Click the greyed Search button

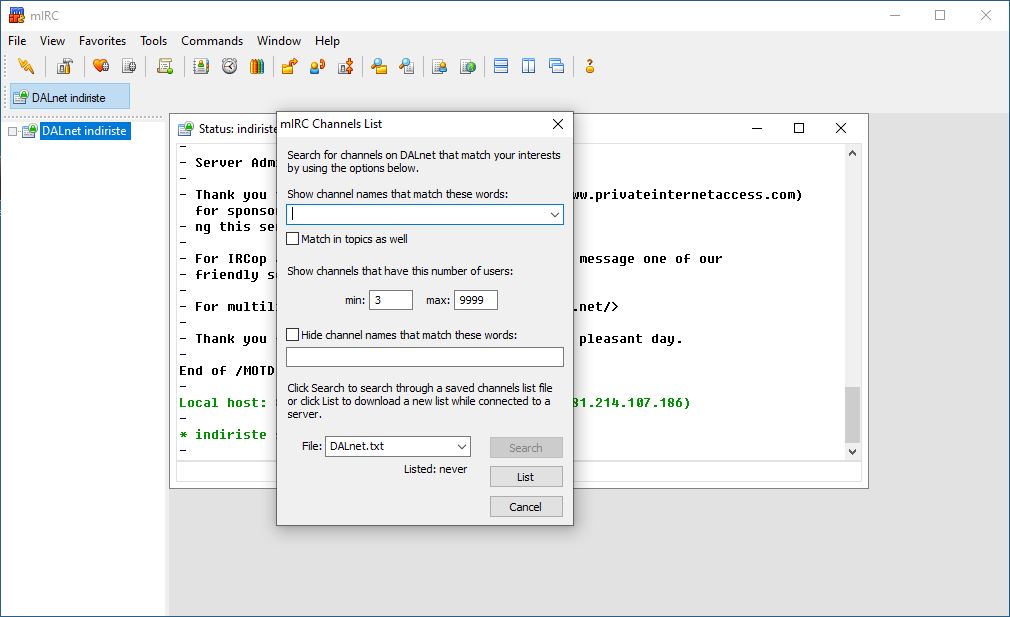point(526,448)
